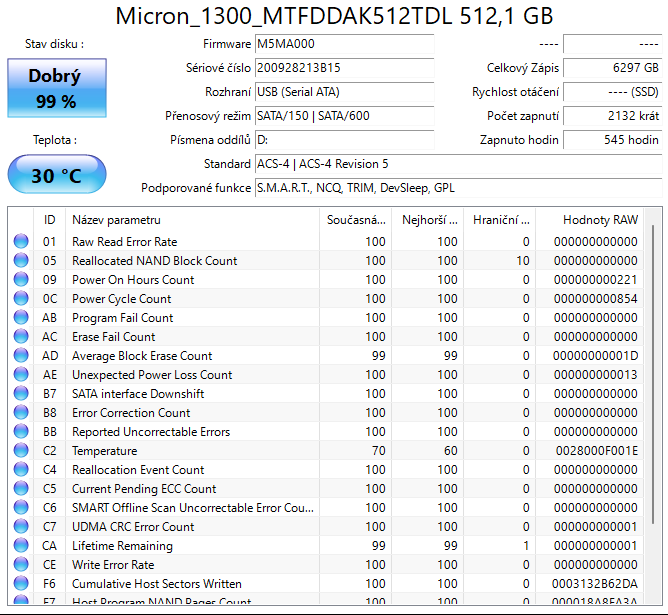Screen dimensions: 668x615
Task: Click the Celkový Zápis value 6297 GB
Action: (x=612, y=68)
